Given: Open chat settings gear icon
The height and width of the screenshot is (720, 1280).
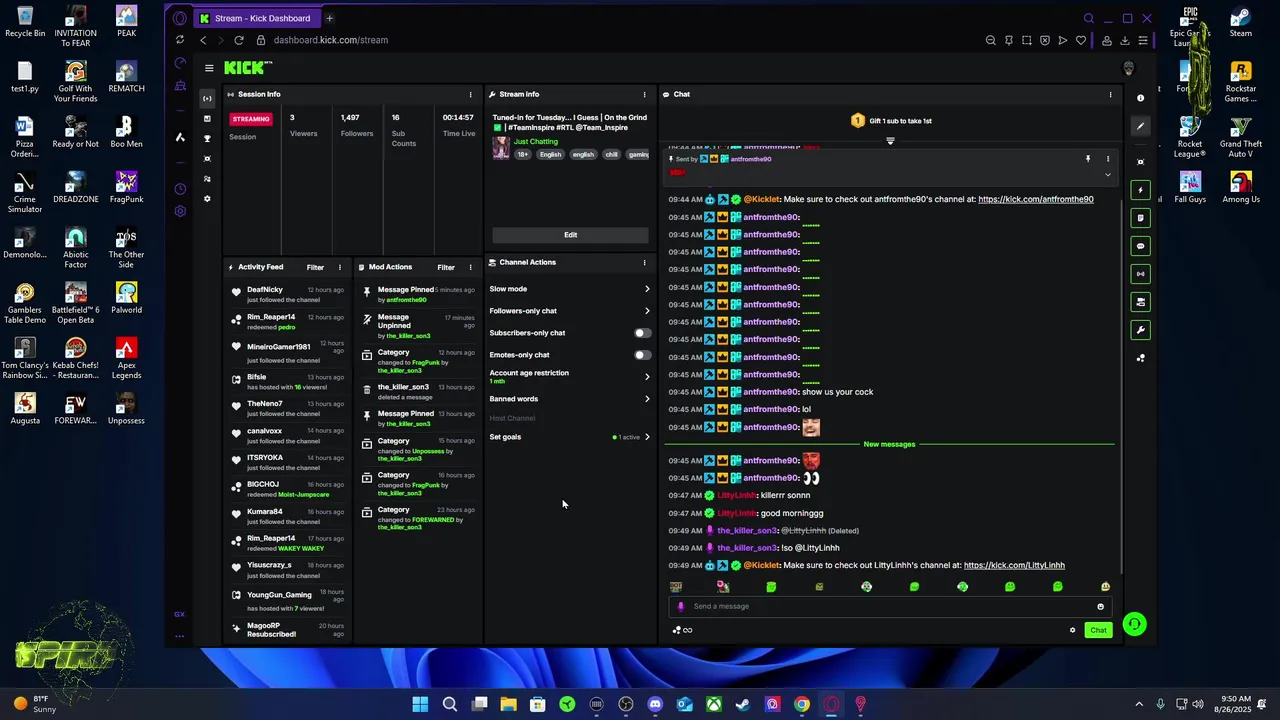Looking at the screenshot, I should click(x=1073, y=630).
